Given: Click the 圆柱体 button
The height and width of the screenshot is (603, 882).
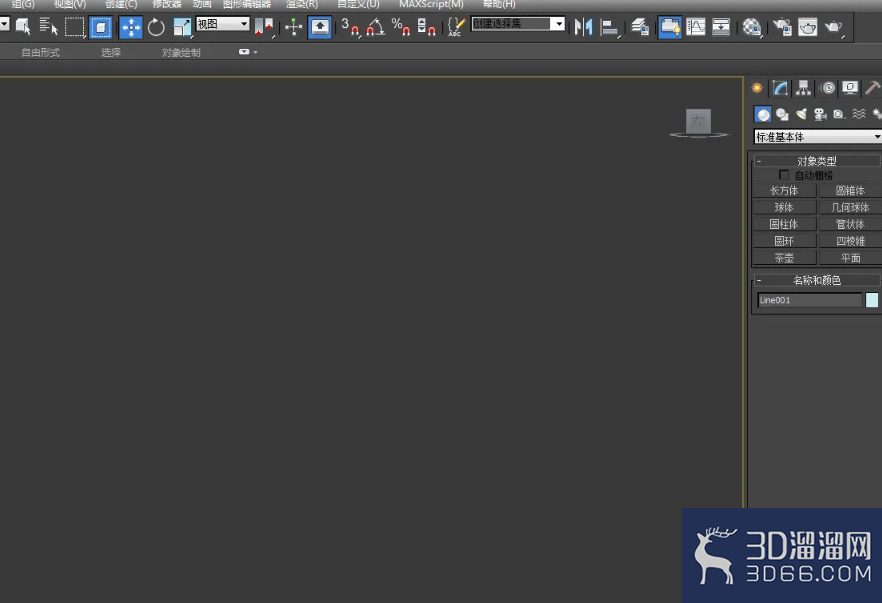Looking at the screenshot, I should pyautogui.click(x=784, y=224).
